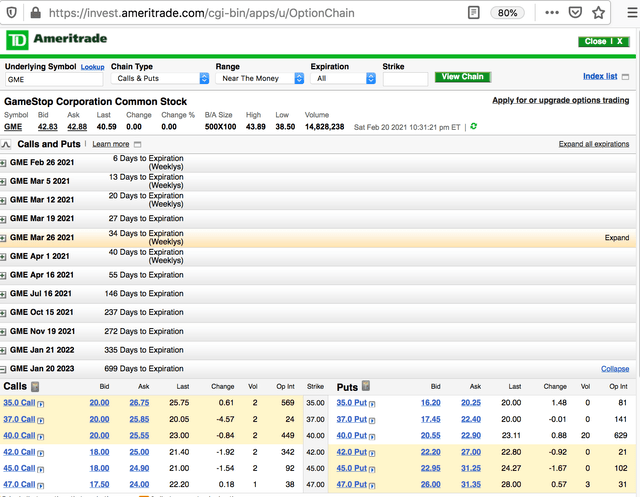Click icon next to 35.0 Call
640x497 pixels.
click(40, 404)
